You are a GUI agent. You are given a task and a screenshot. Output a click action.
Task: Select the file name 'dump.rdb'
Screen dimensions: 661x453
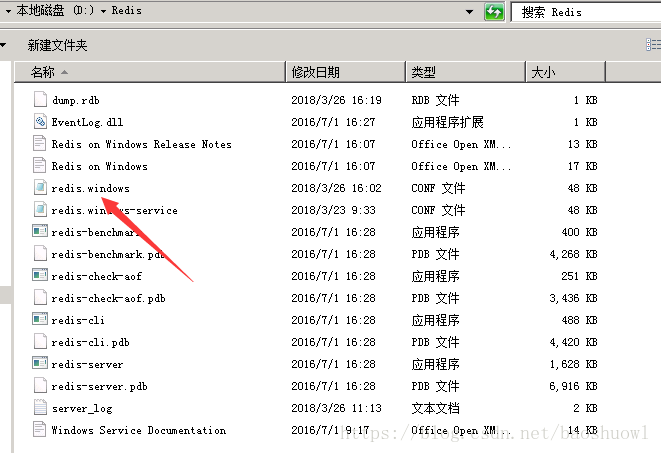(76, 100)
